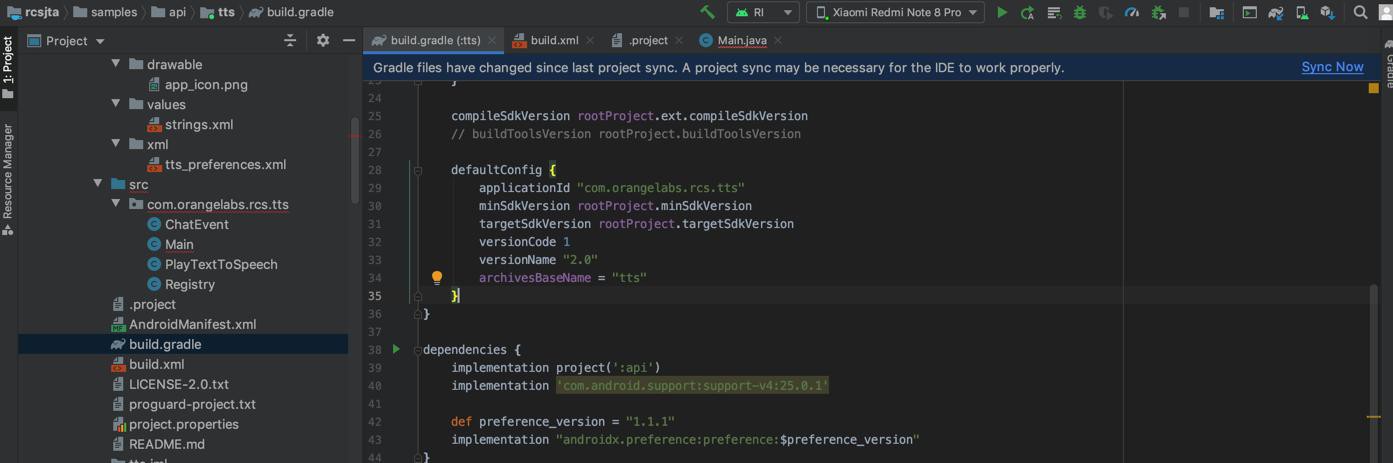1393x463 pixels.
Task: Click the Collapse All icon in Project panel
Action: 290,40
